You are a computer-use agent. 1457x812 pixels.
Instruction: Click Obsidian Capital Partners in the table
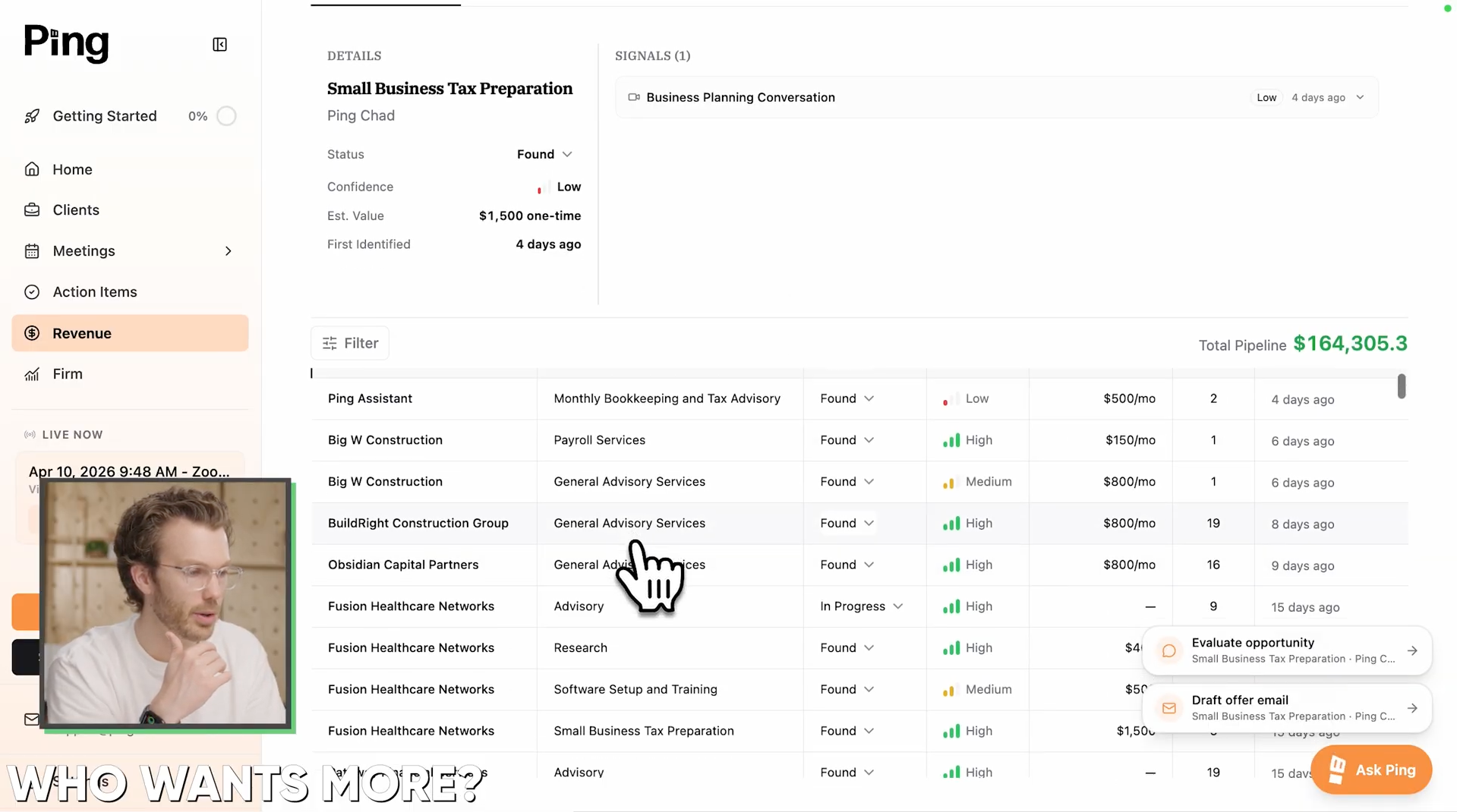403,565
